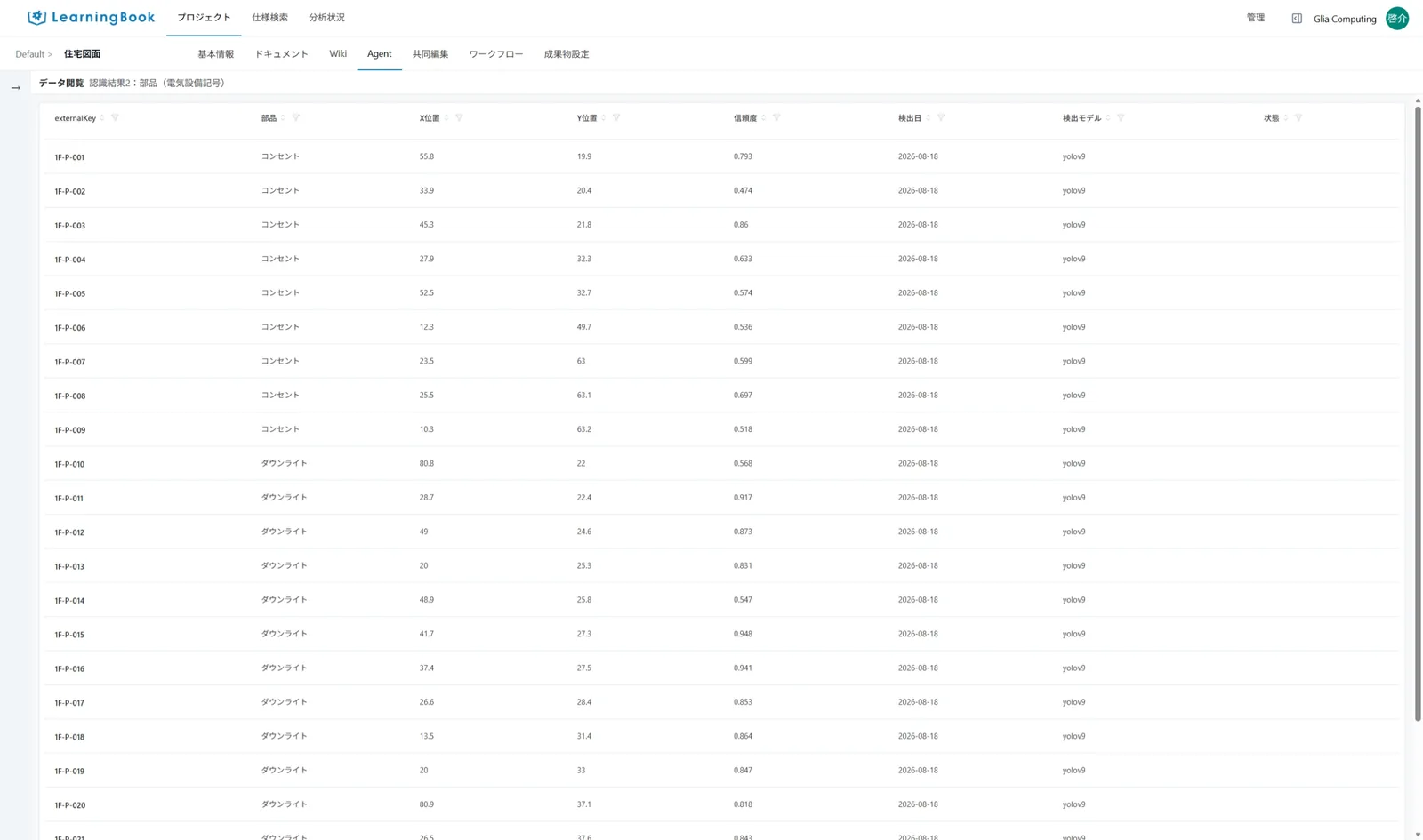This screenshot has height=840, width=1423.
Task: Select row 1F-P-001
Action: click(720, 156)
